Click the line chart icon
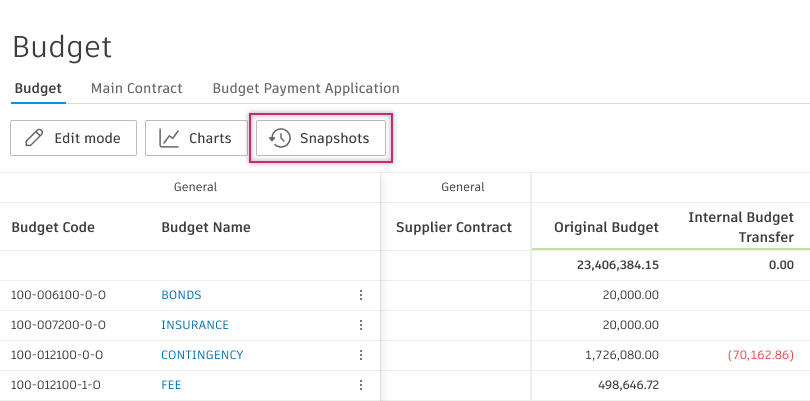Viewport: 810px width, 401px height. (x=170, y=139)
